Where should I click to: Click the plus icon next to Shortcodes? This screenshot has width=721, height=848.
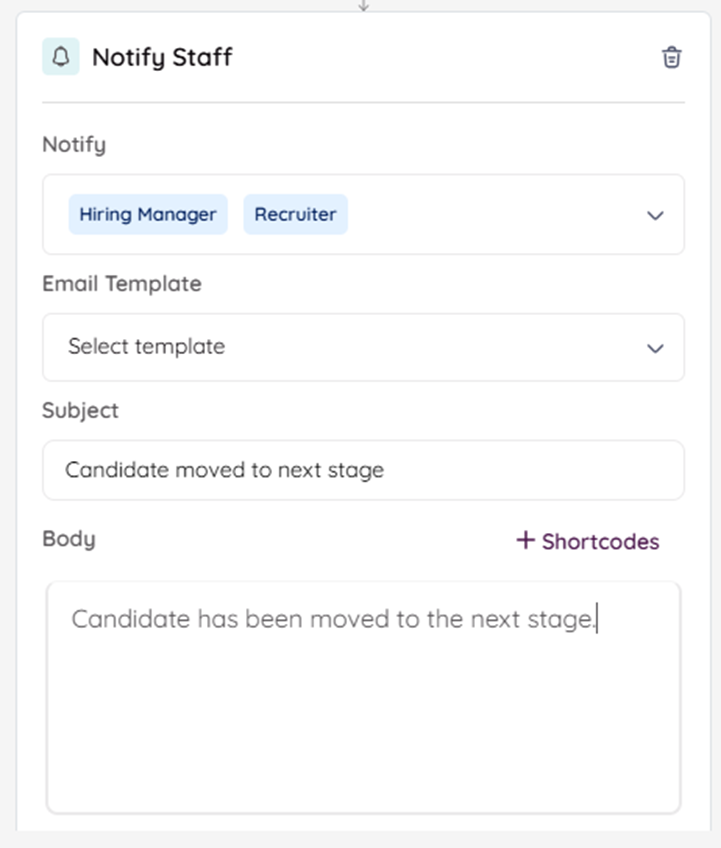(525, 541)
